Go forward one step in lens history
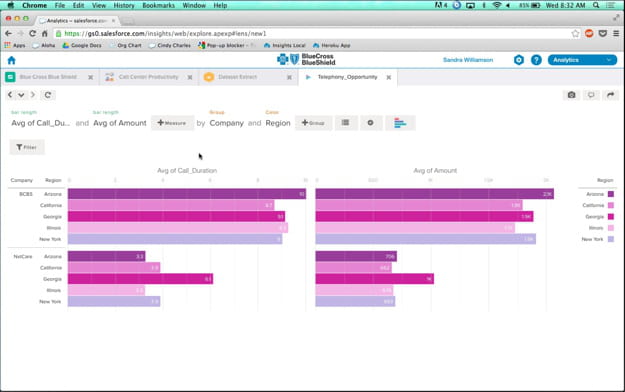 (x=33, y=95)
